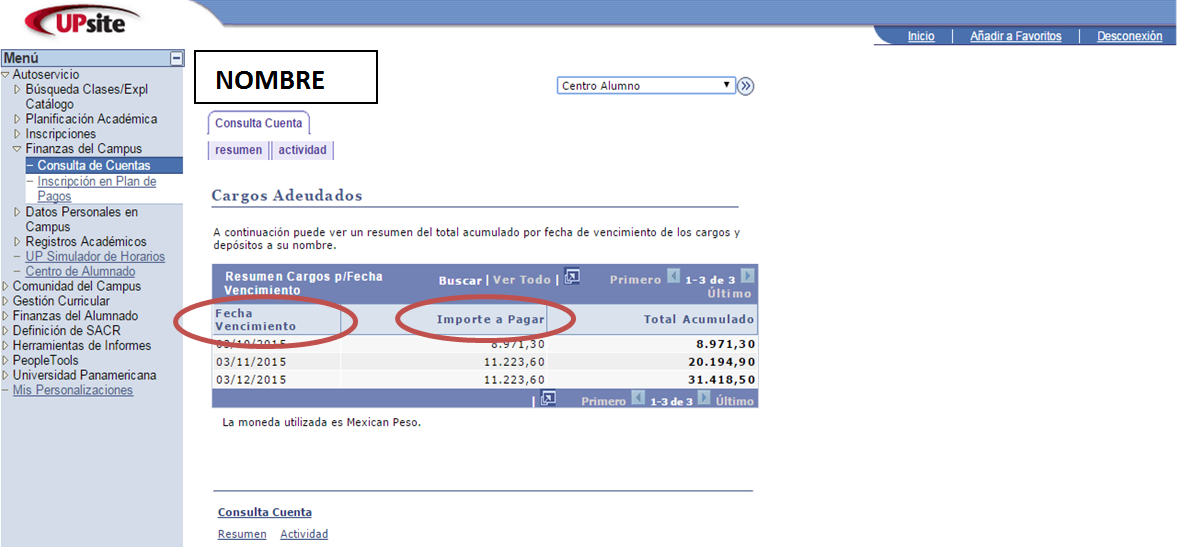Open UP Simulador de Horarios link
1180x547 pixels.
(95, 257)
